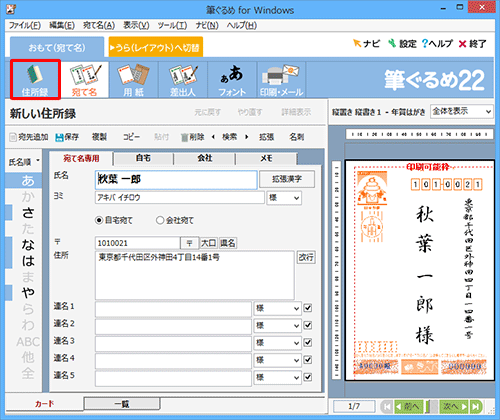The width and height of the screenshot is (500, 420).
Task: Click the 氏名 name input field
Action: [176, 180]
